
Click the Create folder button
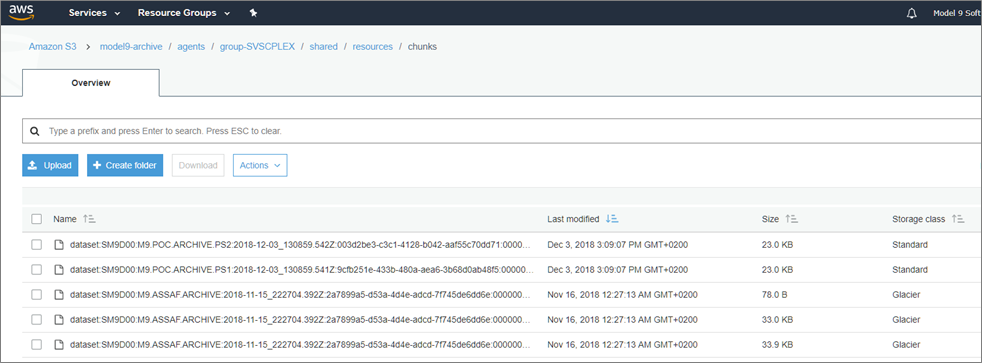tap(125, 165)
